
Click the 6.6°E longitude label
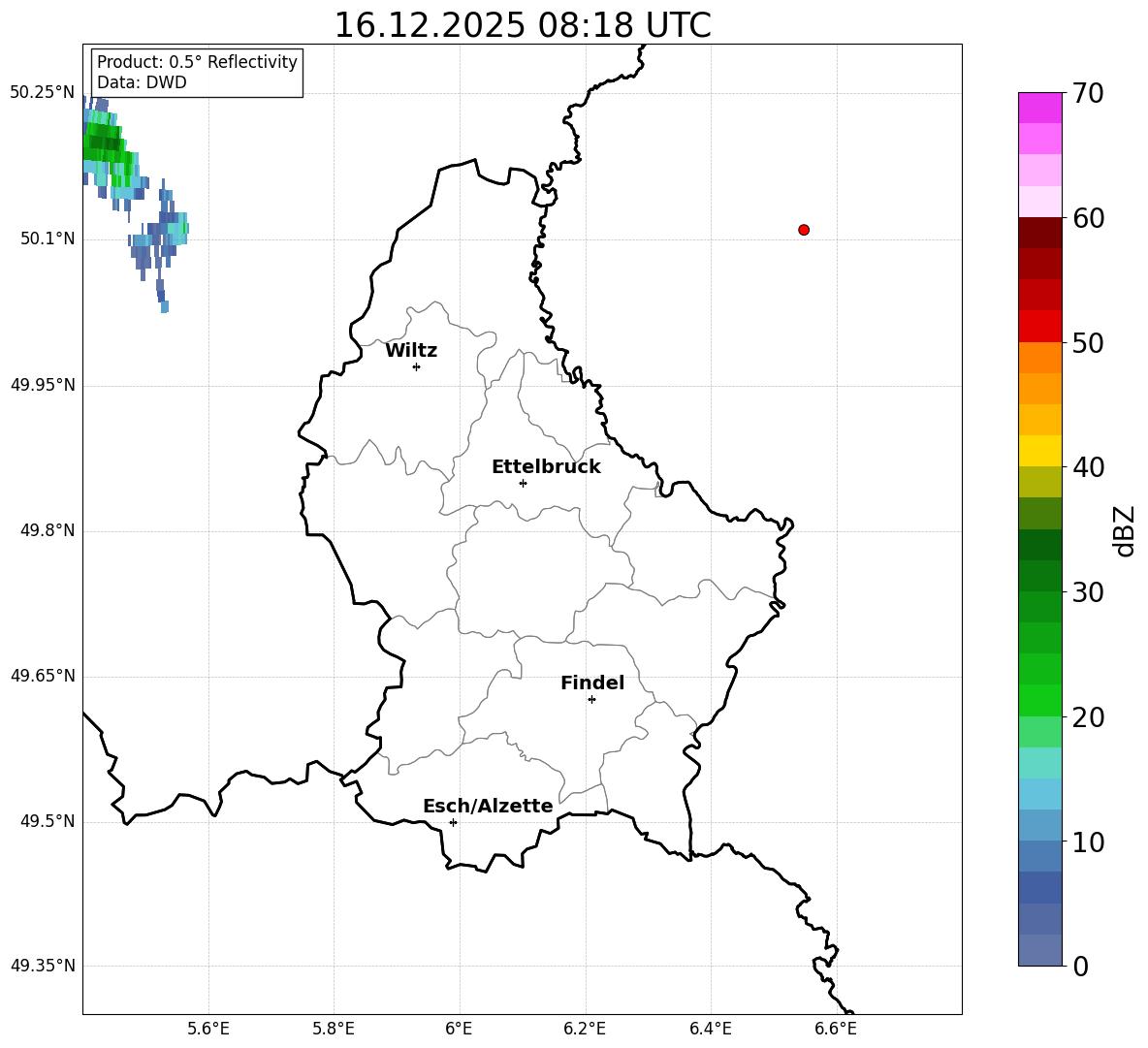click(x=836, y=1029)
